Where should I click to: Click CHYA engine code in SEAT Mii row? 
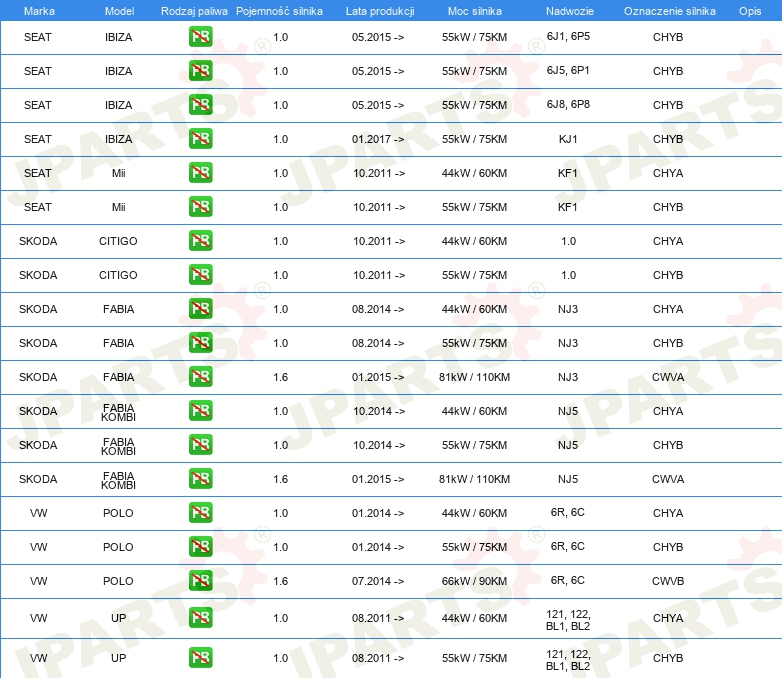pos(668,173)
